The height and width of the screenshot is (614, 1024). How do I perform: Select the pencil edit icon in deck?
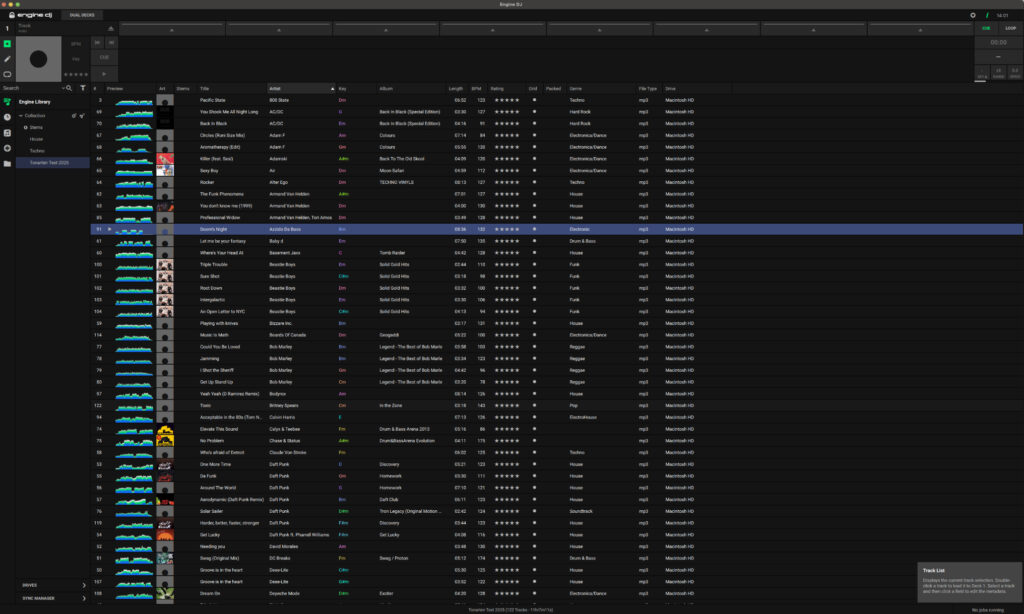point(7,59)
